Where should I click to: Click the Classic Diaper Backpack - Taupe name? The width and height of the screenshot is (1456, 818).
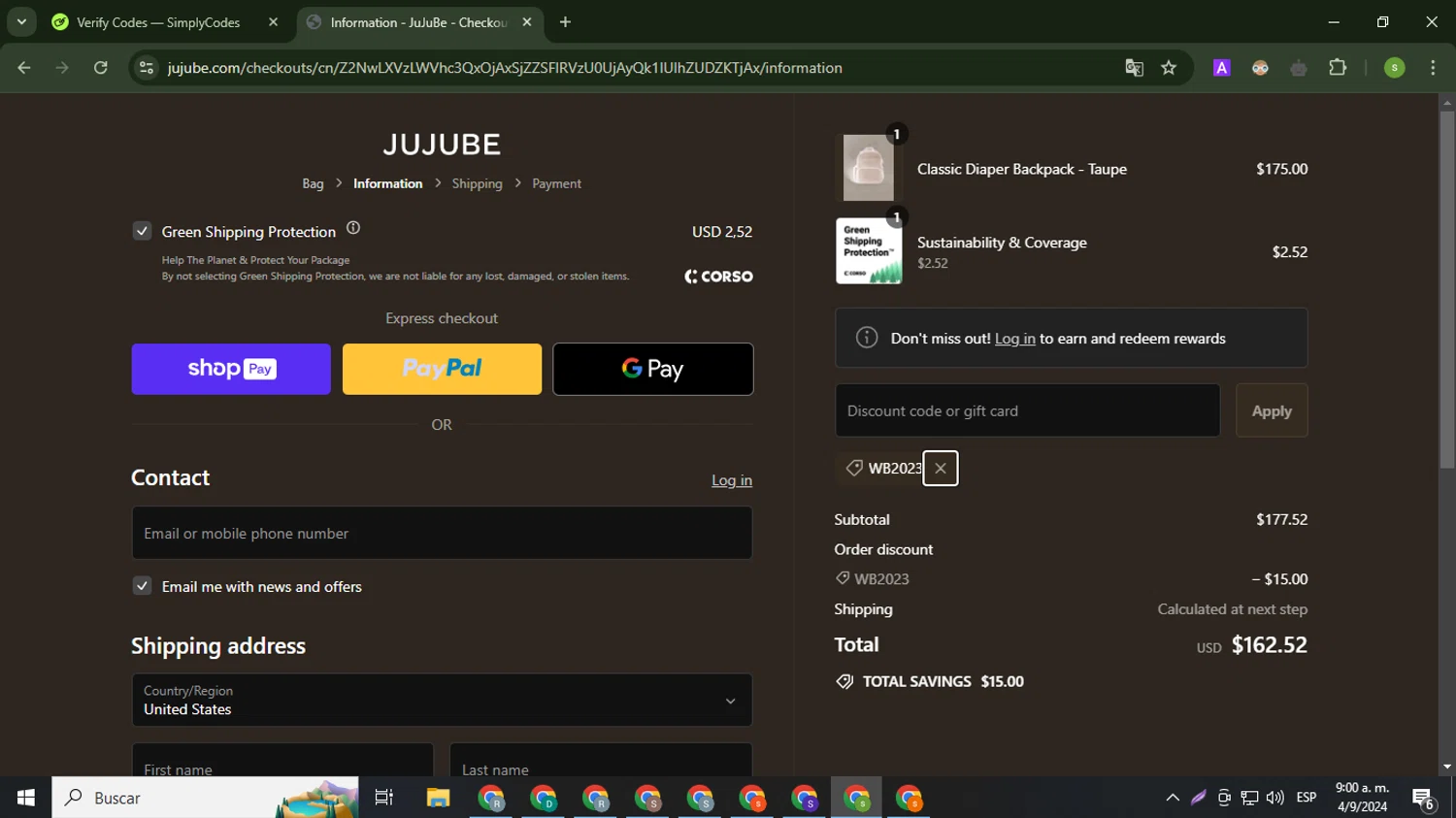[x=1022, y=169]
